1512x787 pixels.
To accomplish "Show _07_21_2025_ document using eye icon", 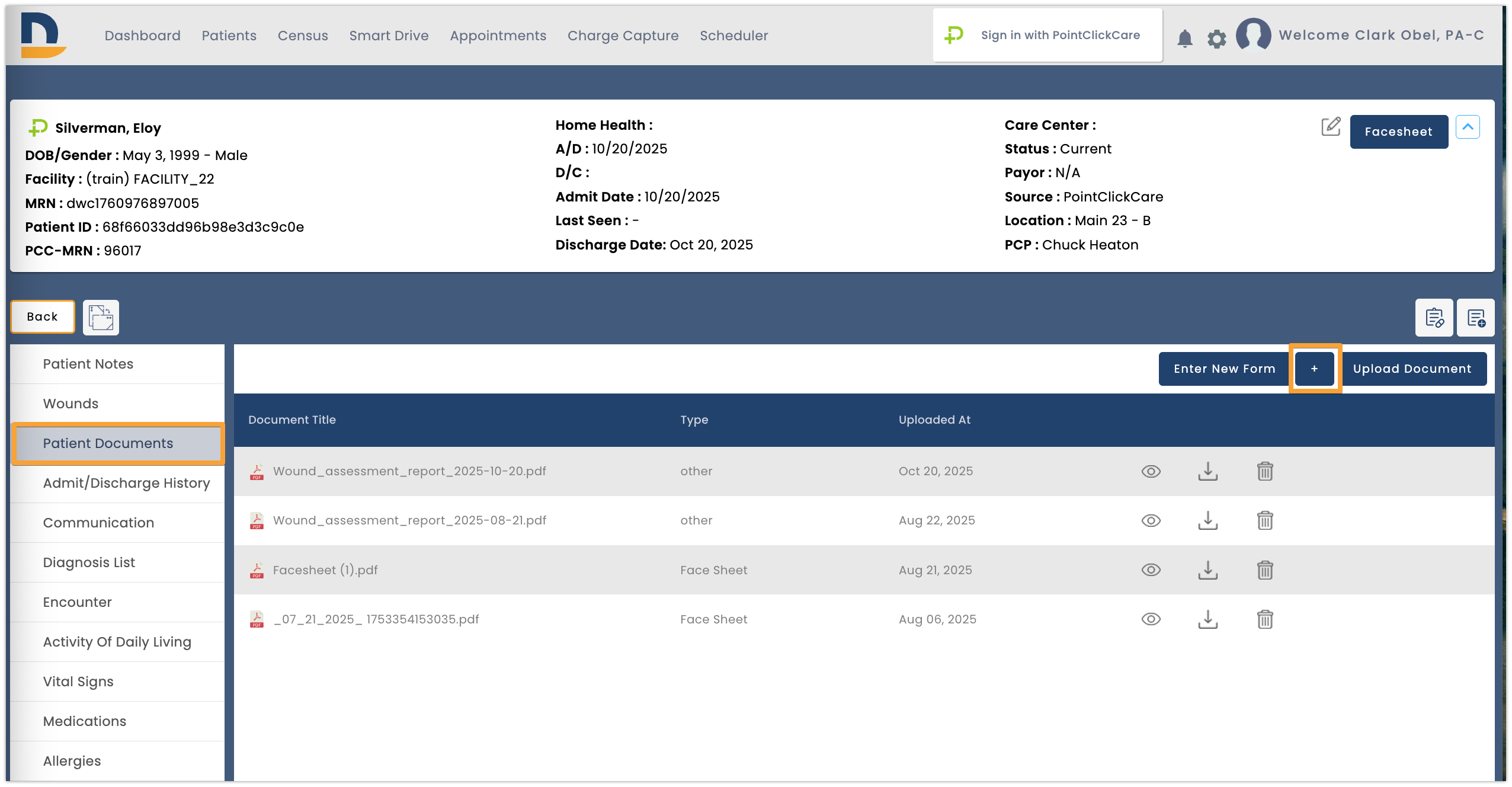I will click(x=1151, y=619).
